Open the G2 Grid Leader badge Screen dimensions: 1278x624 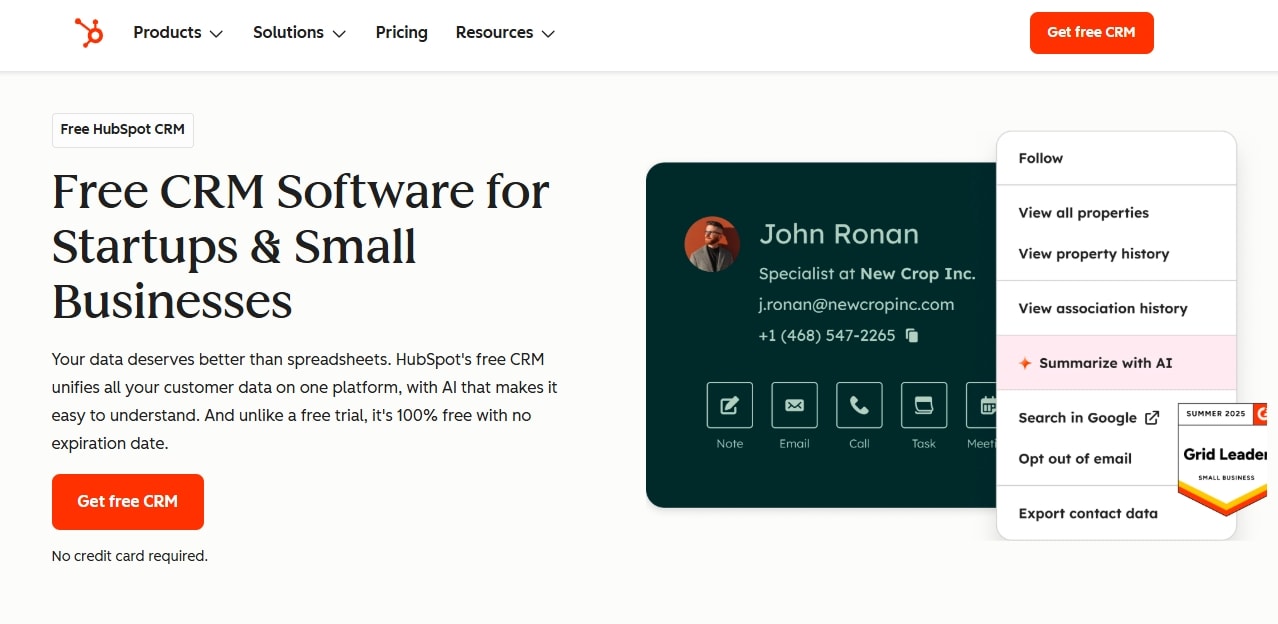pyautogui.click(x=1222, y=459)
